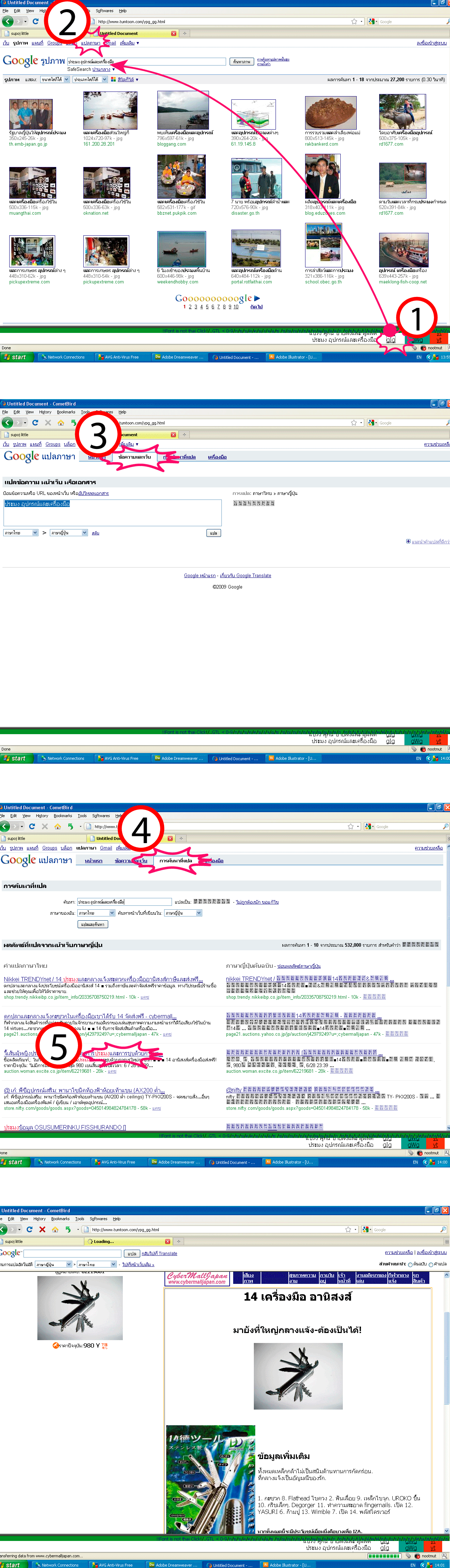Click Gmail link in translated-search window
The width and height of the screenshot is (450, 1568).
coord(106,848)
